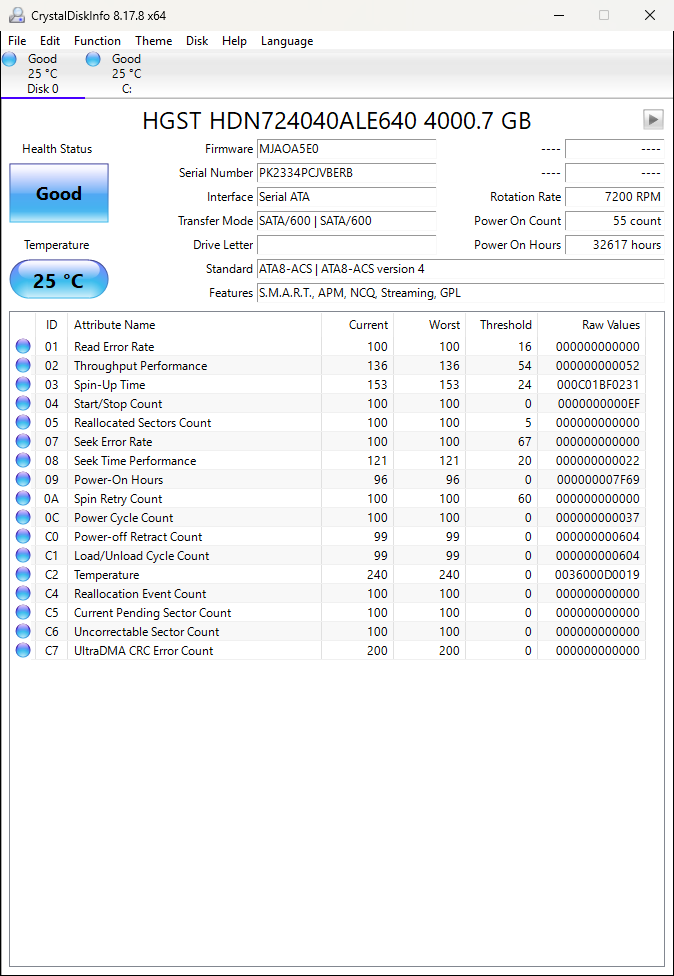
Task: Click the Attribute Name column header
Action: click(x=114, y=325)
